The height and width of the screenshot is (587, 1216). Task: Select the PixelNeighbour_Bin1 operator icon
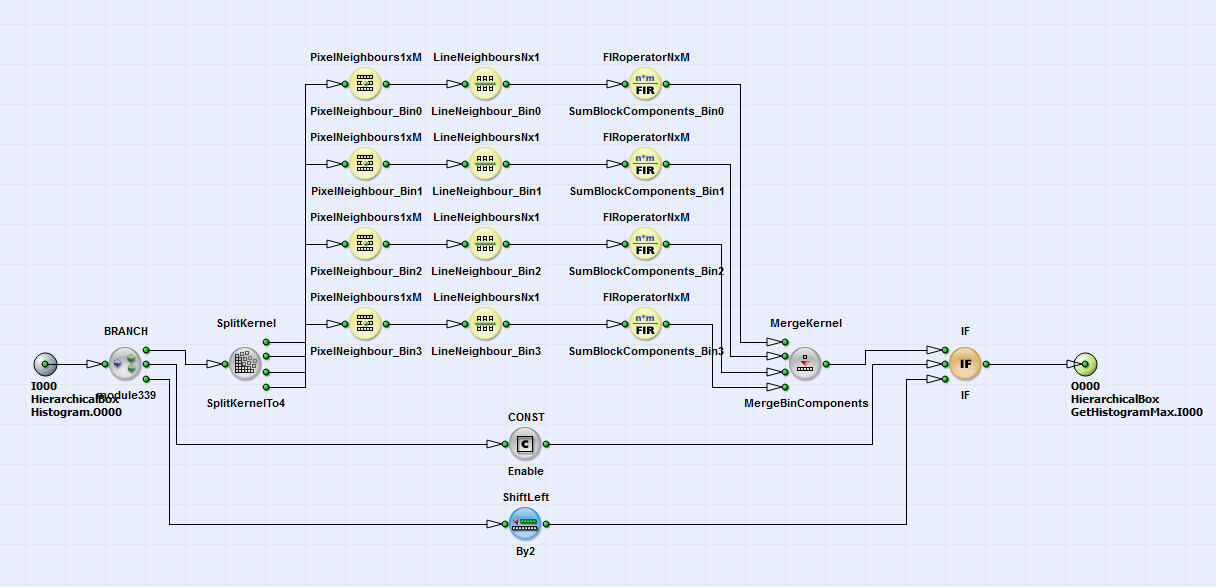[x=365, y=164]
